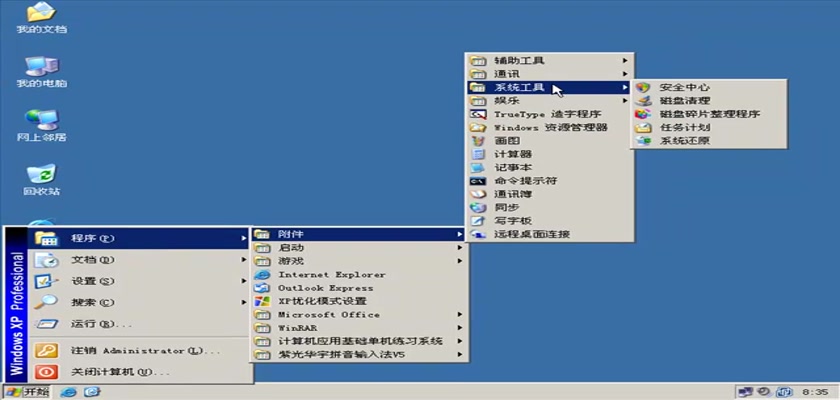The image size is (840, 400).
Task: Choose 注销 Administrator(L)... to log off
Action: 139,351
